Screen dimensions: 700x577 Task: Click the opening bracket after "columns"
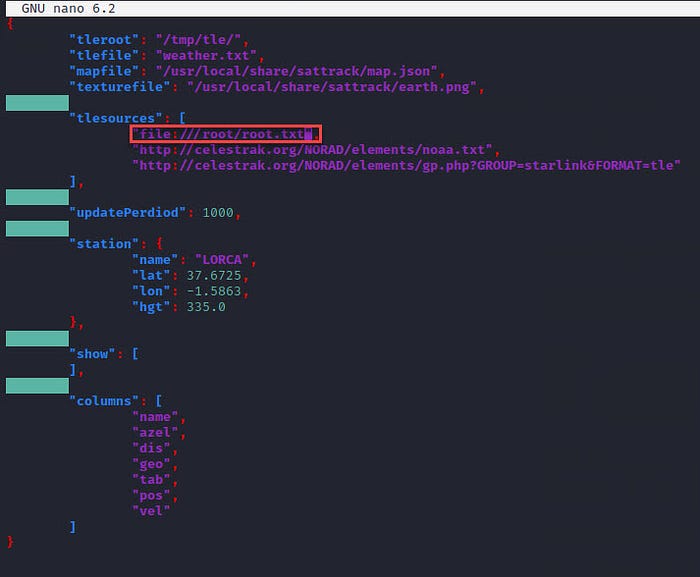[158, 401]
